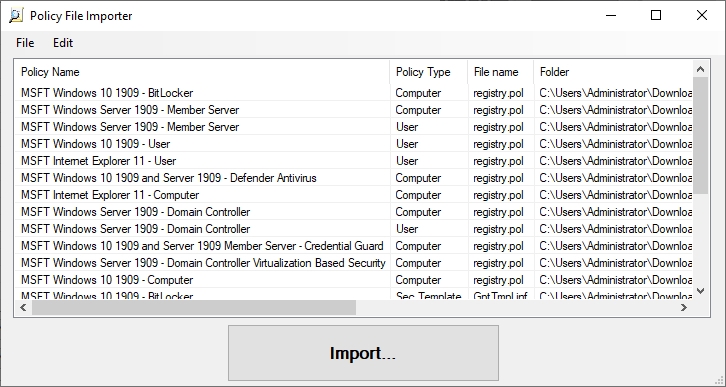726x387 pixels.
Task: Click the Import... button
Action: [363, 353]
